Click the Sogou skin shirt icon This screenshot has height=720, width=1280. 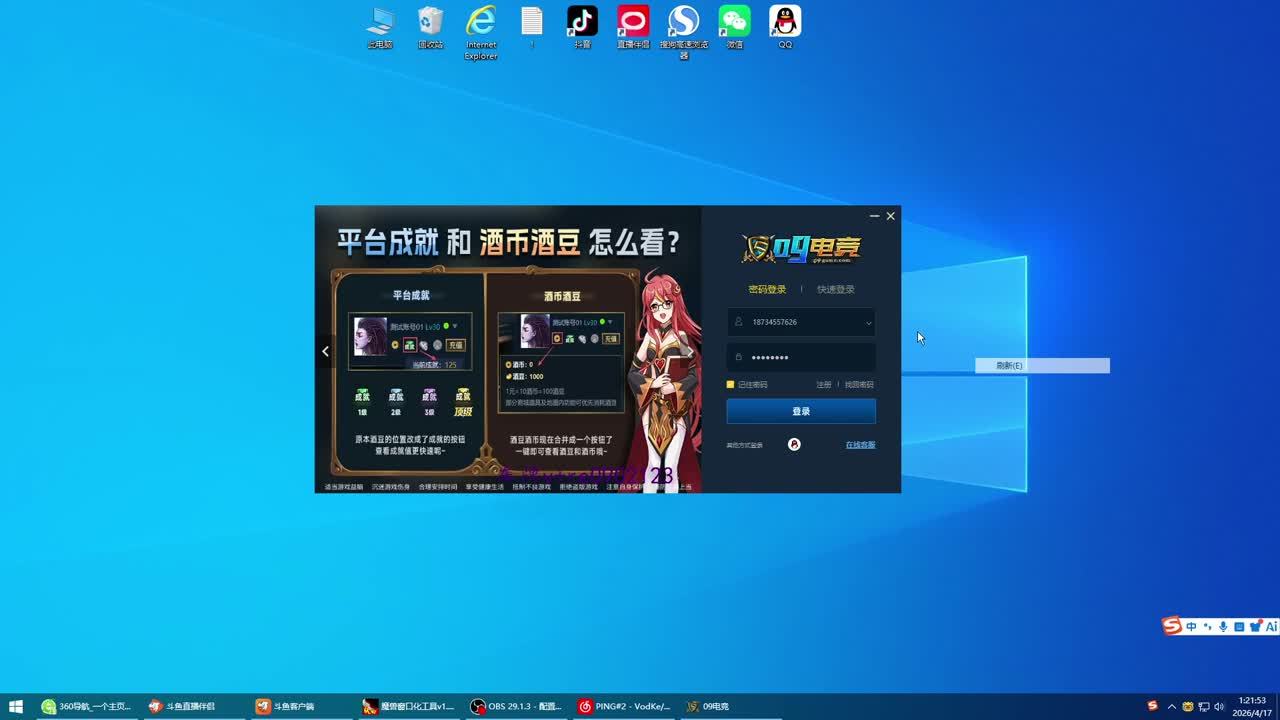coord(1255,626)
